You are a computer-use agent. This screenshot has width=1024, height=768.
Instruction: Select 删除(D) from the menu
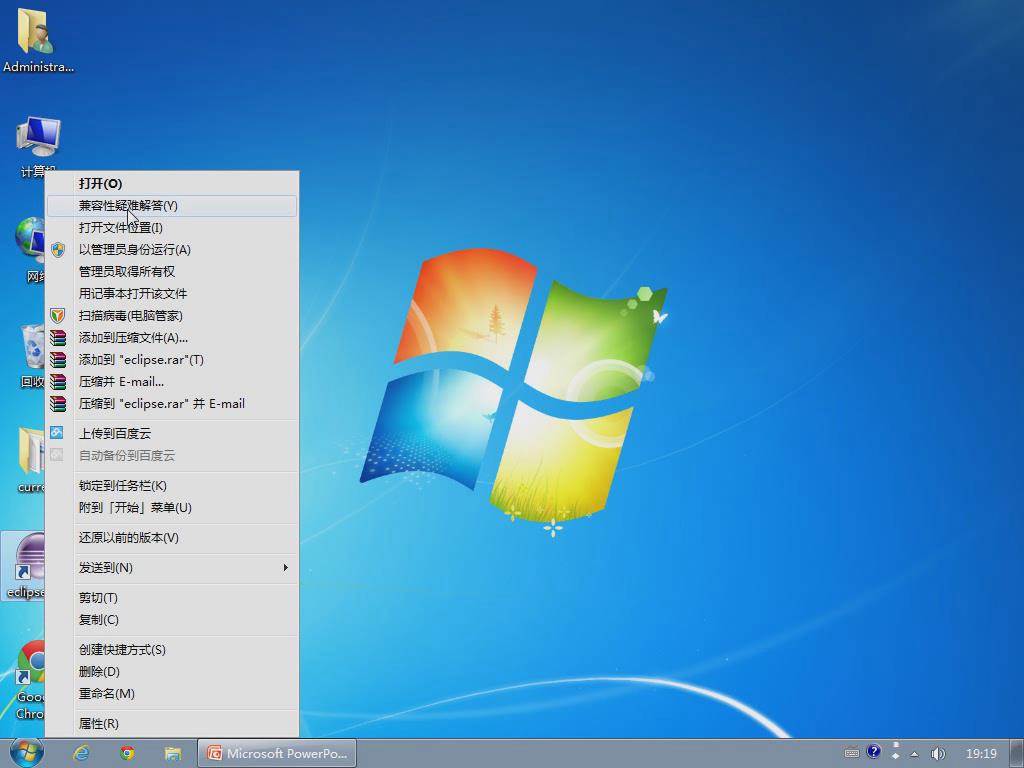tap(172, 671)
